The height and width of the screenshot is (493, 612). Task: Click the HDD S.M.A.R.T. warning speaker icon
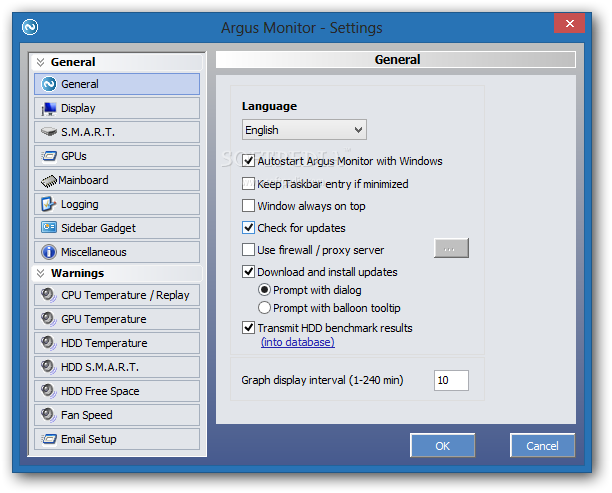click(49, 367)
